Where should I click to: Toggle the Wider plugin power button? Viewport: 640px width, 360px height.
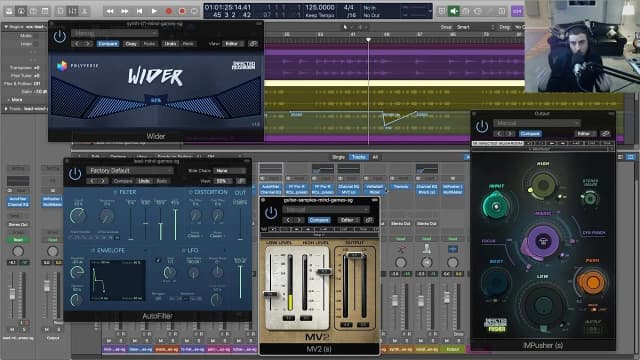pos(60,37)
